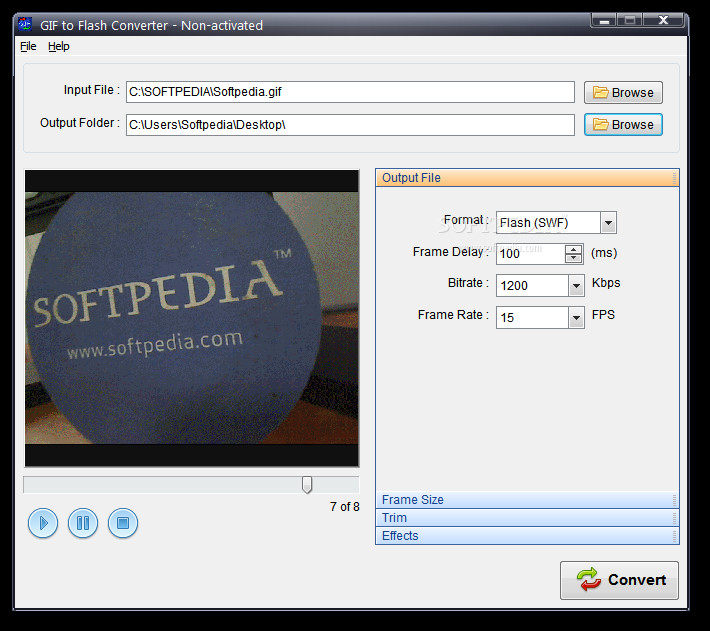Click the Frame Delay value field

[530, 253]
